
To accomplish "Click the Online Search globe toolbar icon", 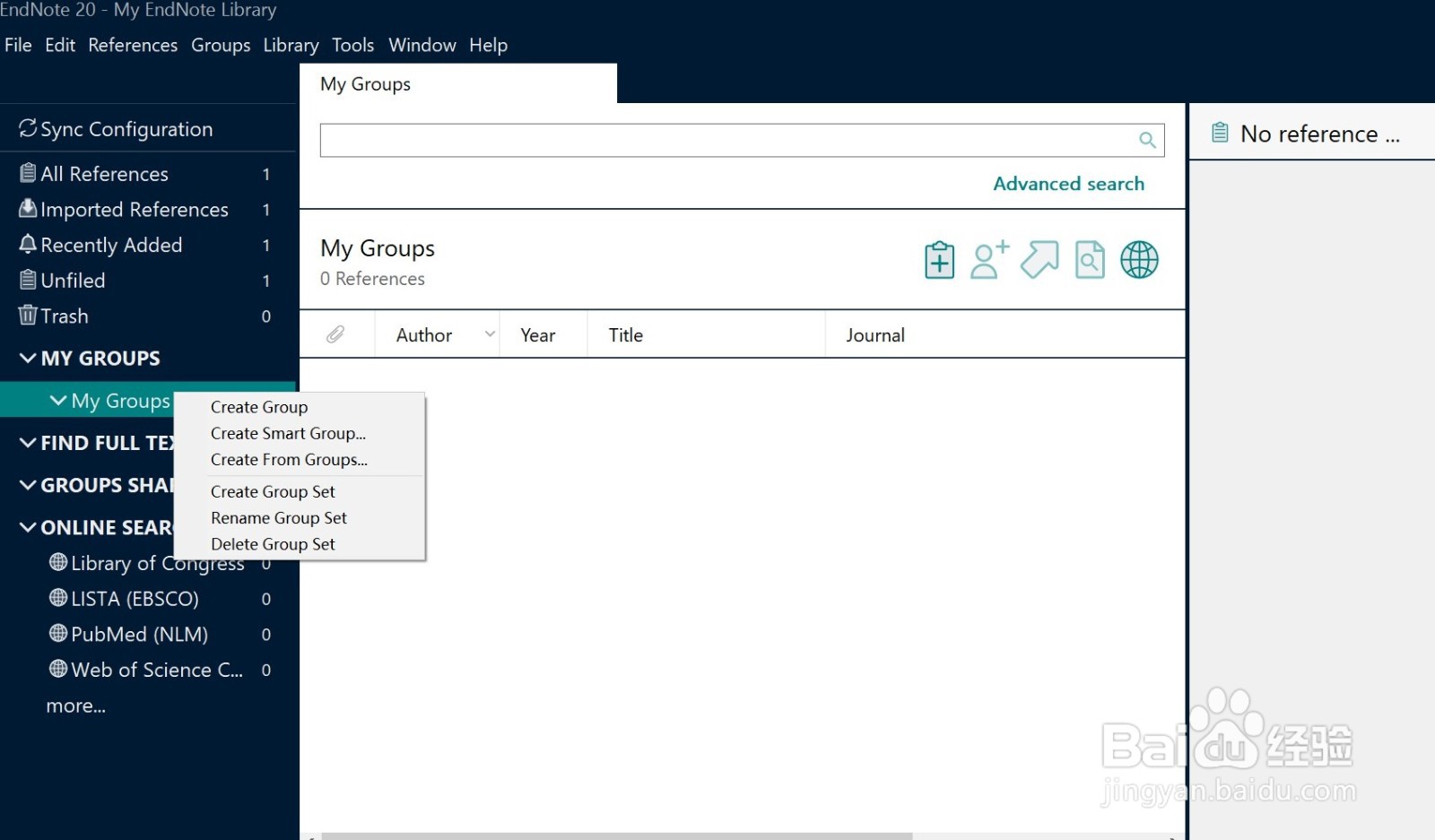I will point(1139,260).
